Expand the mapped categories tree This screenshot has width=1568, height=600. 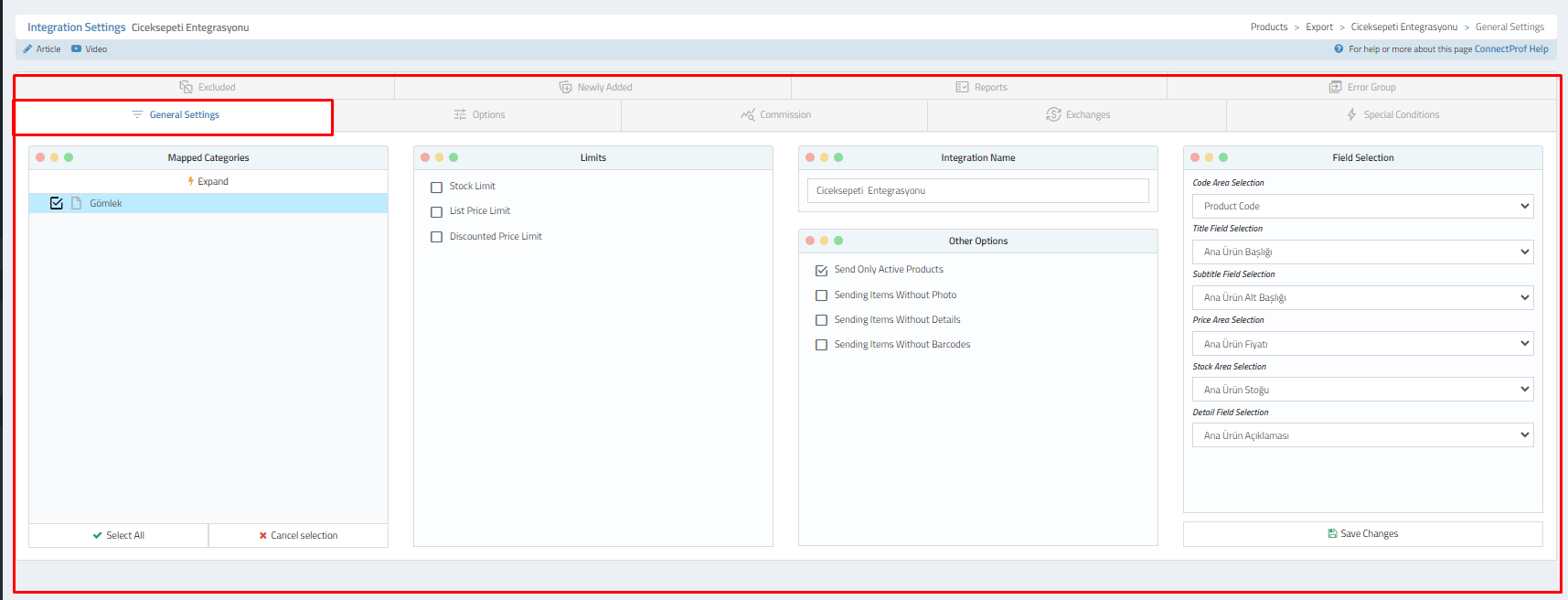[x=208, y=181]
